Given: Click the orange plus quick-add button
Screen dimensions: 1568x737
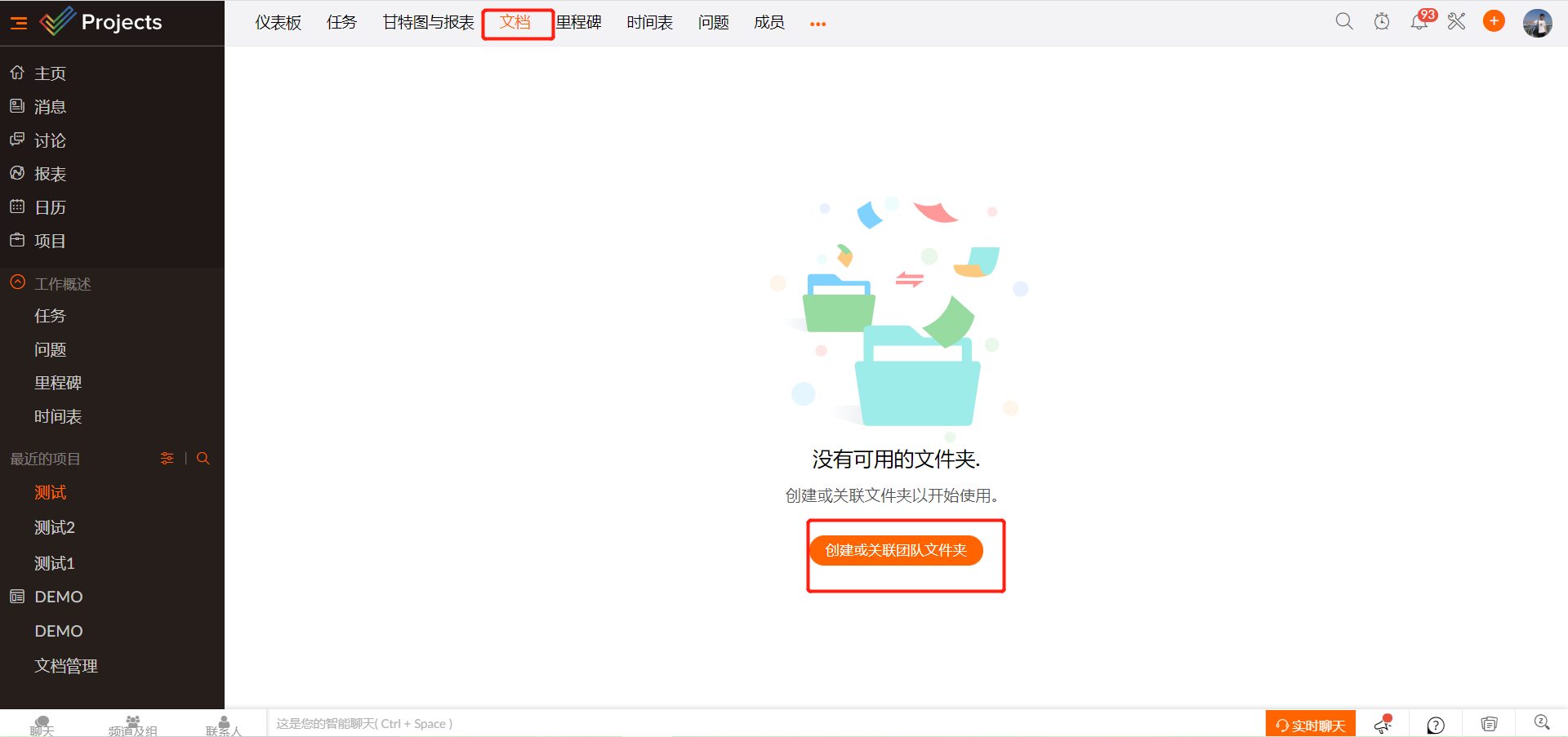Looking at the screenshot, I should (x=1494, y=22).
